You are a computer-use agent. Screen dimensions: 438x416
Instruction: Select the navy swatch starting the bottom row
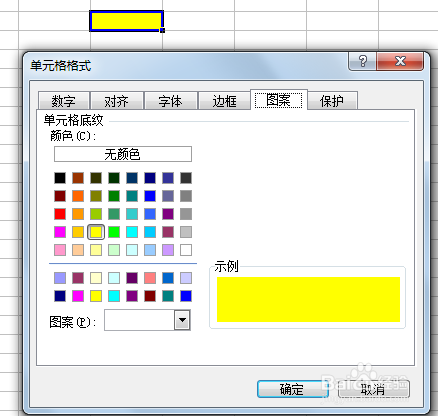coord(60,296)
